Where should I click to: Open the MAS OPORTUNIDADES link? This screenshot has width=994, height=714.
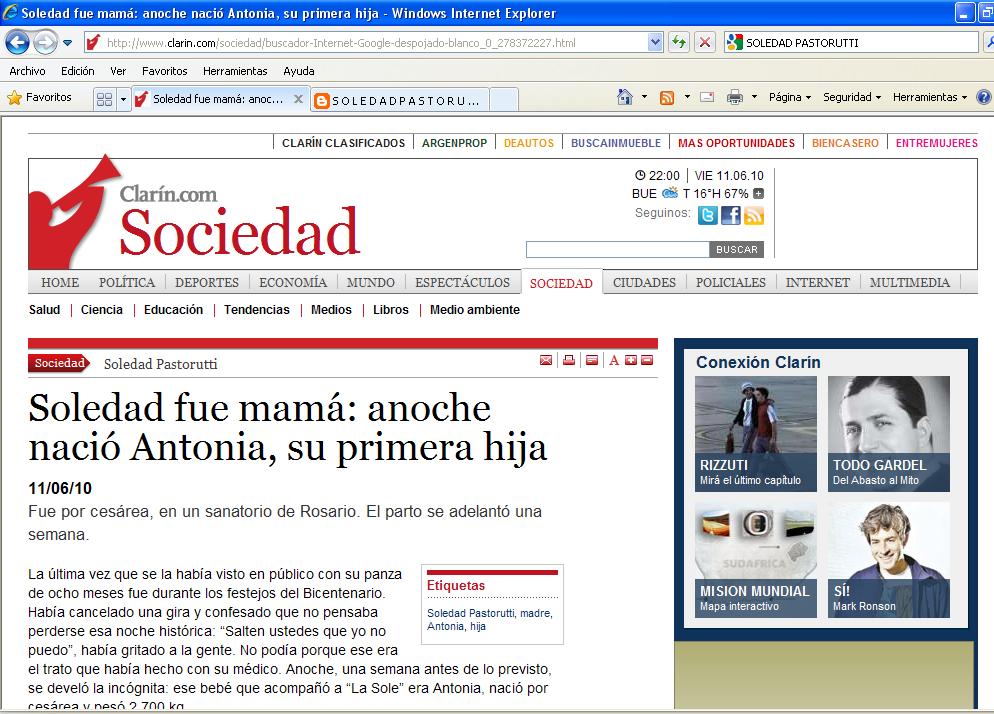tap(736, 143)
